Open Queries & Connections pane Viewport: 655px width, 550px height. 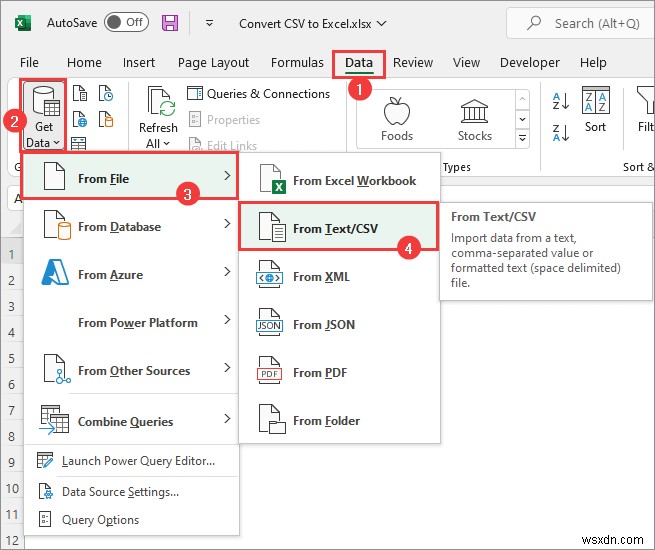click(x=259, y=94)
